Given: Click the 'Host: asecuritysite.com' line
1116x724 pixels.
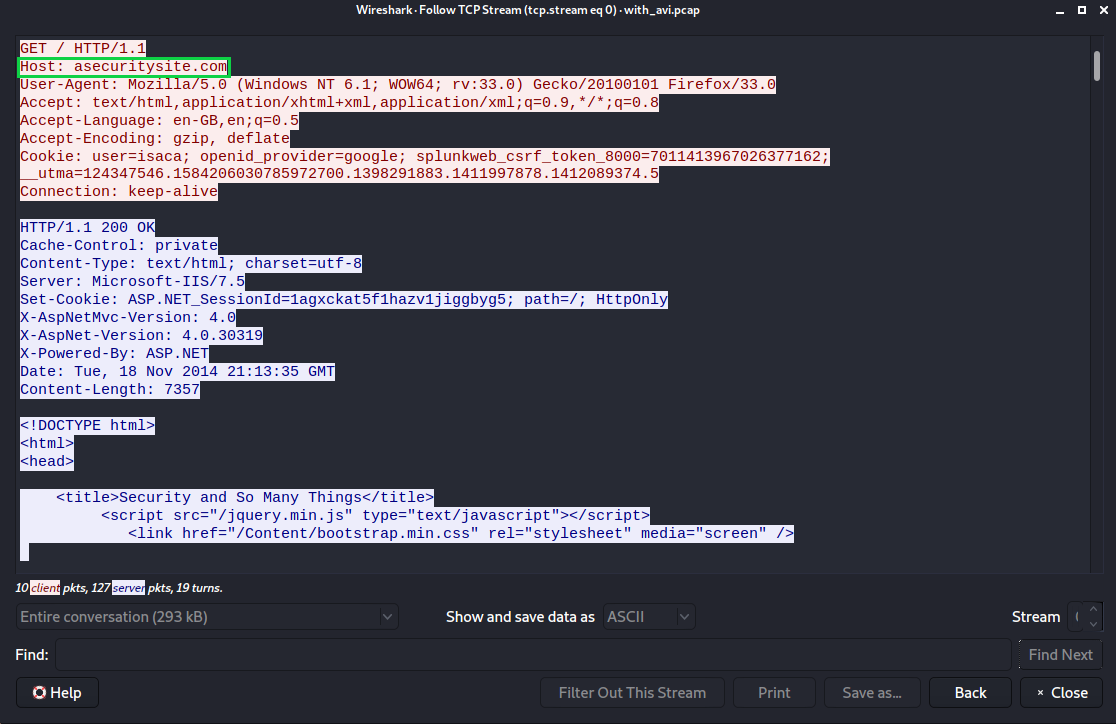Looking at the screenshot, I should tap(124, 67).
